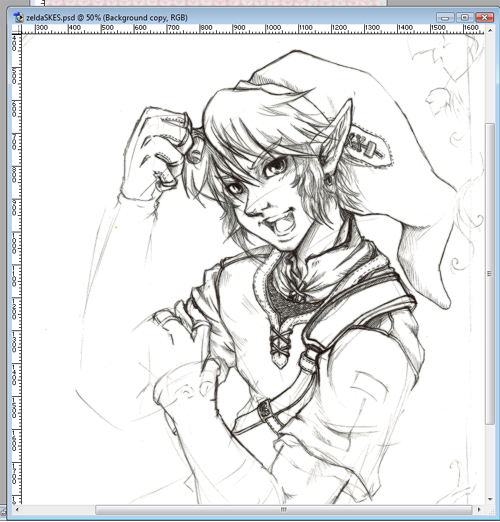Viewport: 500px width, 522px height.
Task: Click the horizontal scrollbar thumb
Action: [283, 510]
